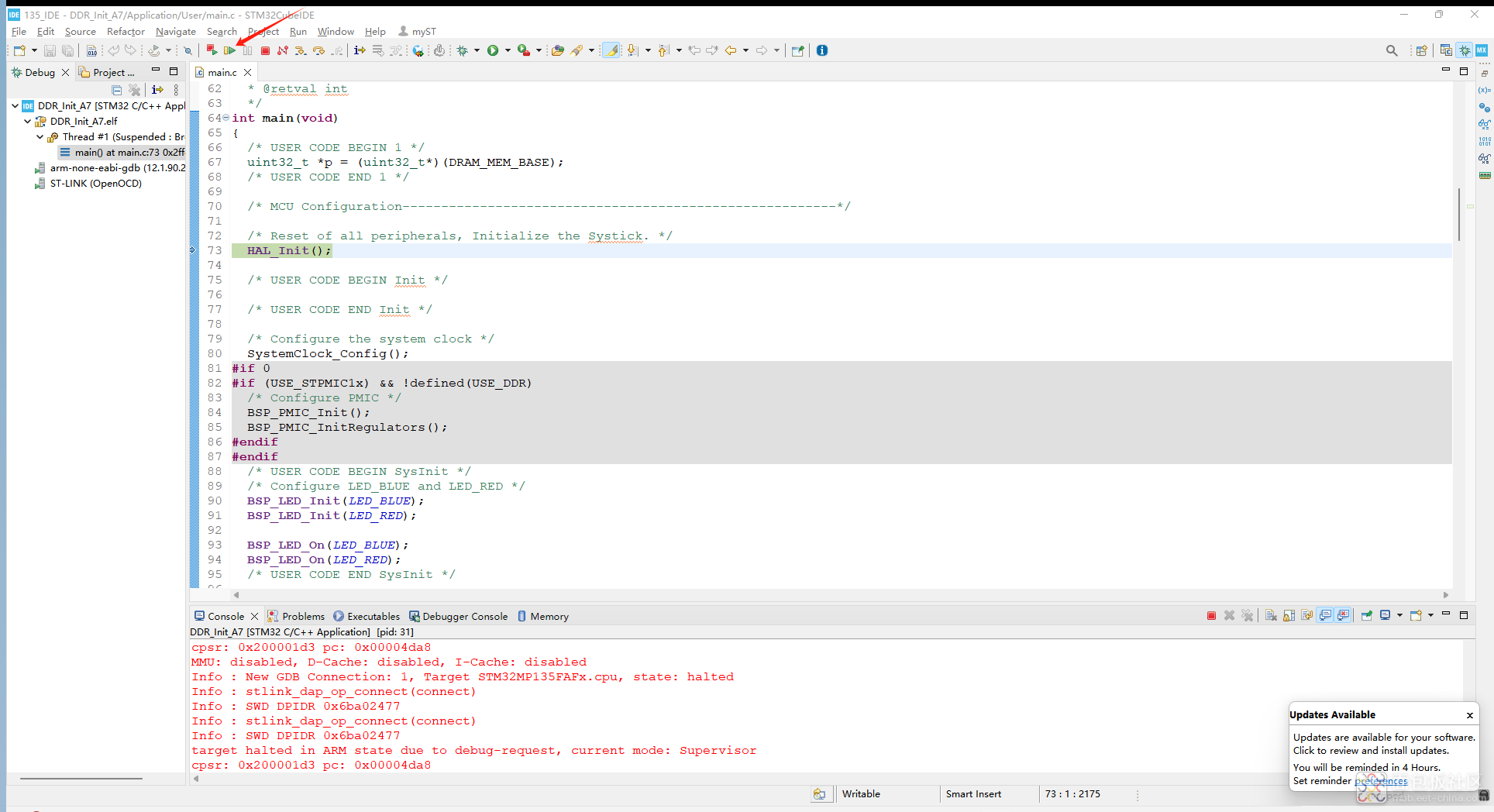
Task: Click the Save icon in toolbar
Action: [x=50, y=50]
